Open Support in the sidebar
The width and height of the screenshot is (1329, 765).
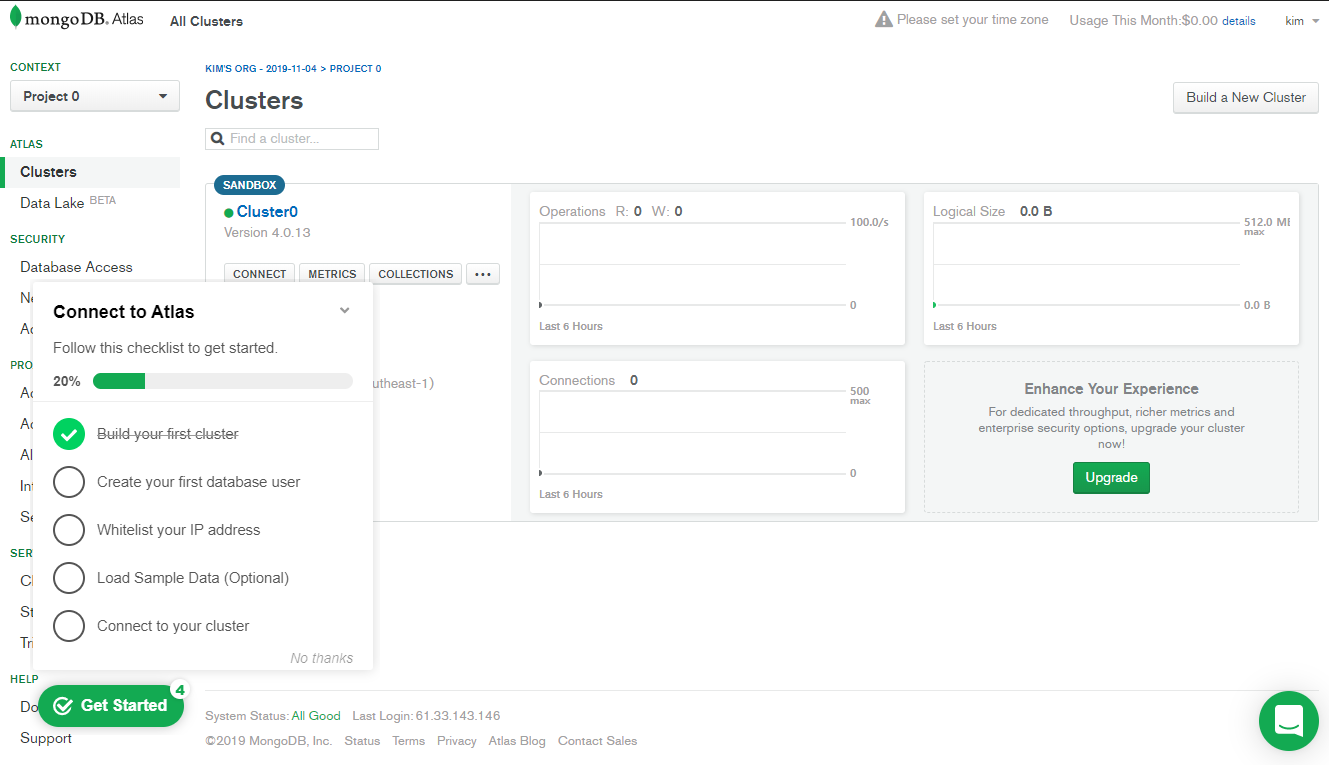46,738
